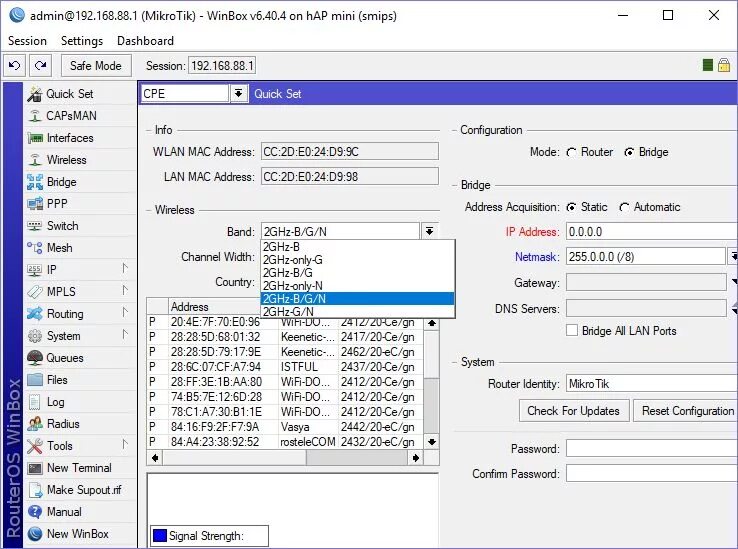This screenshot has height=549, width=738.
Task: Open Quick Set from sidebar icon
Action: (x=35, y=94)
